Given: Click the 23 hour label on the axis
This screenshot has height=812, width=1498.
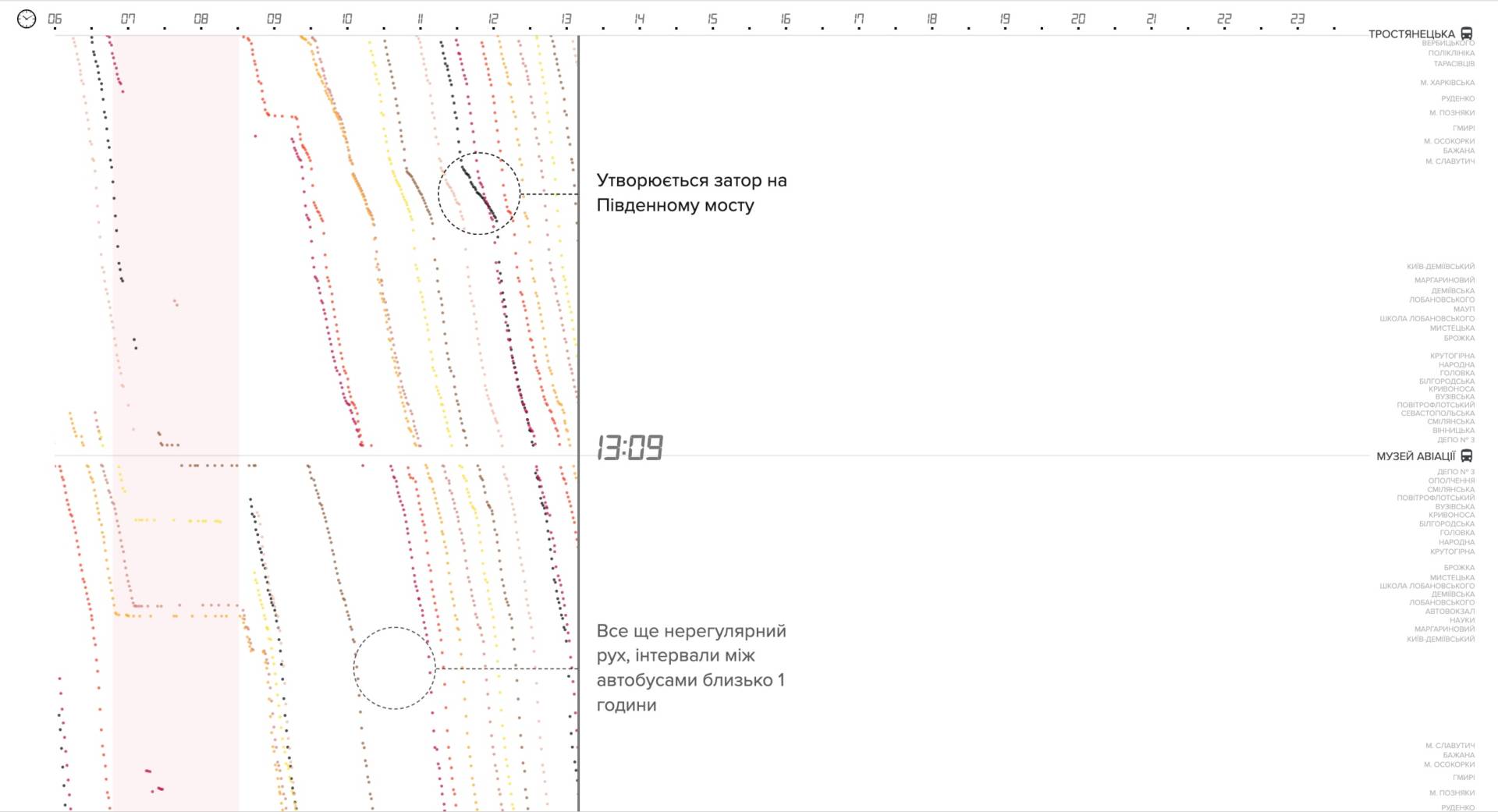Looking at the screenshot, I should 1297,19.
